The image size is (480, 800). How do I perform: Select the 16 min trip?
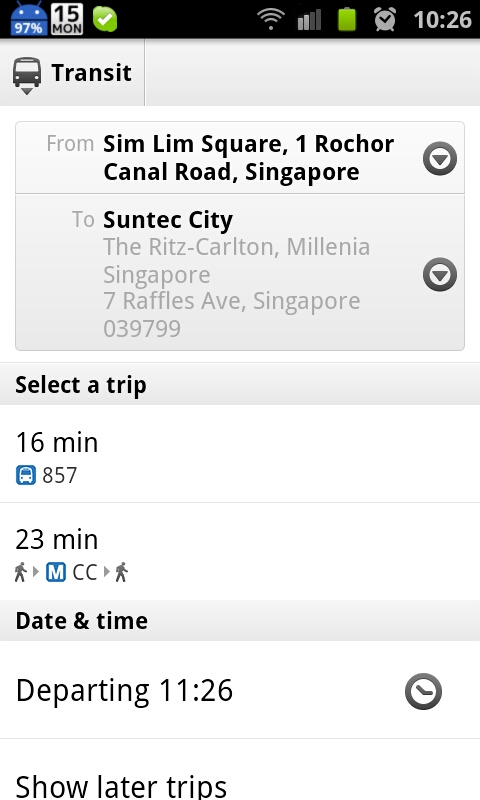coord(240,454)
